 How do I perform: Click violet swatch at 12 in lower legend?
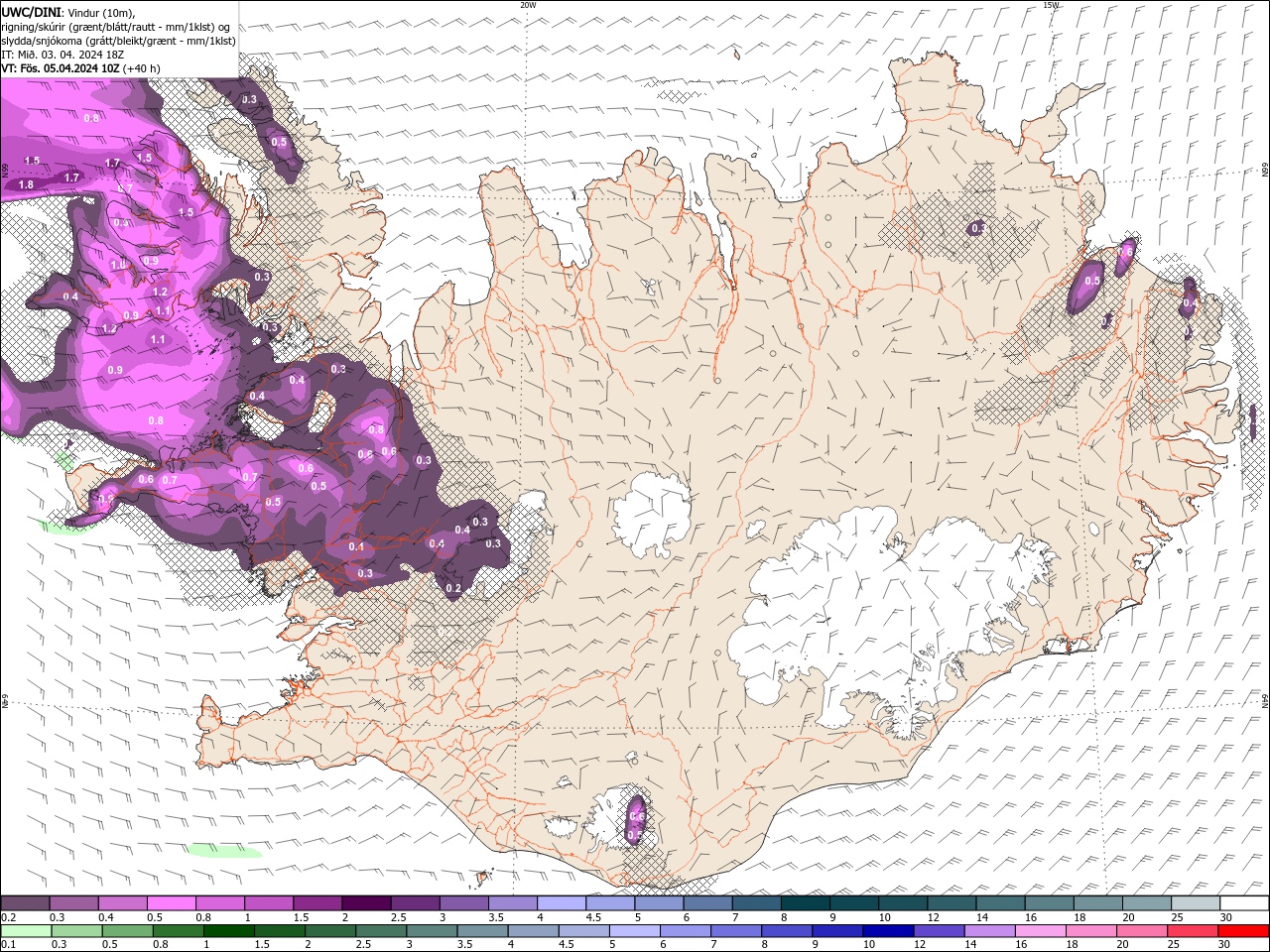point(938,930)
